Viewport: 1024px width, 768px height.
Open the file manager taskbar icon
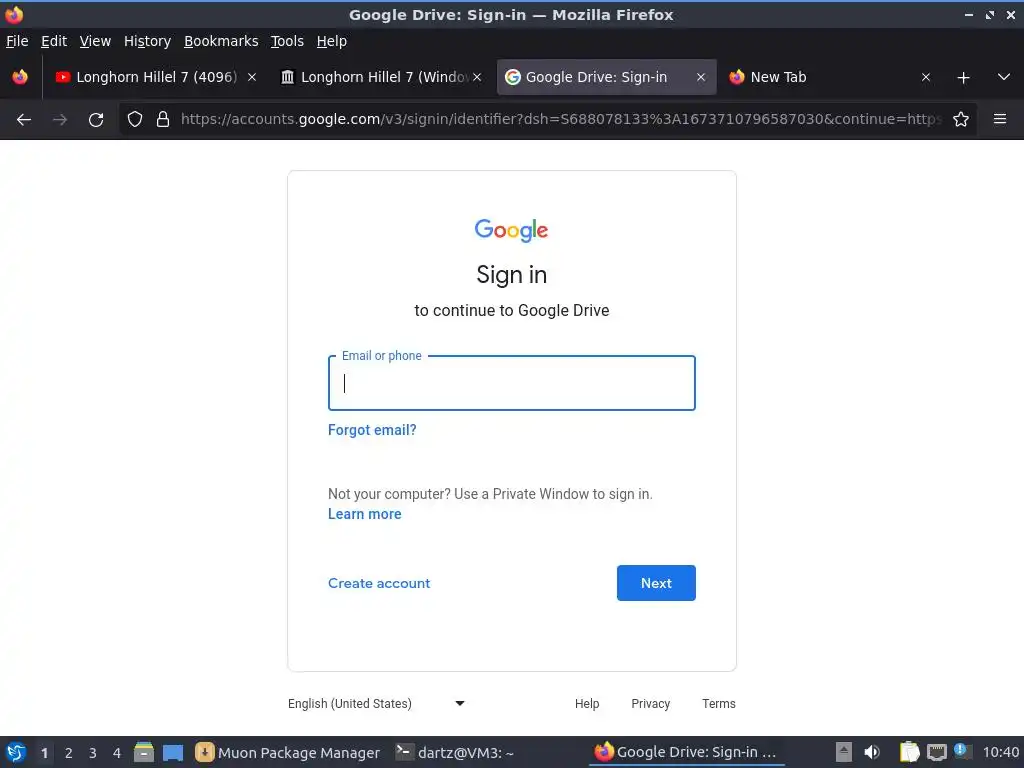(144, 752)
